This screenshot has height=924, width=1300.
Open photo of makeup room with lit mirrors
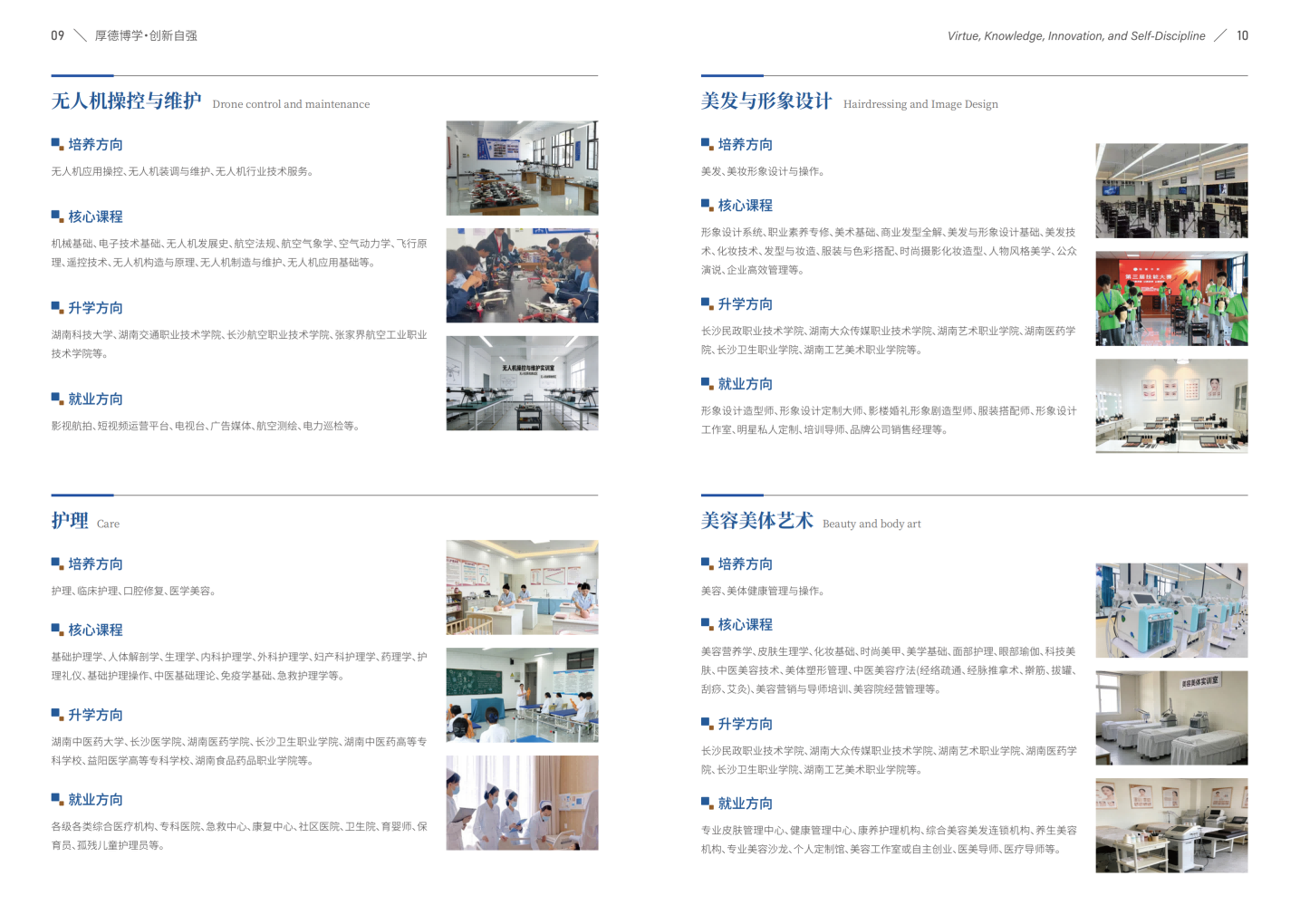coord(1171,406)
